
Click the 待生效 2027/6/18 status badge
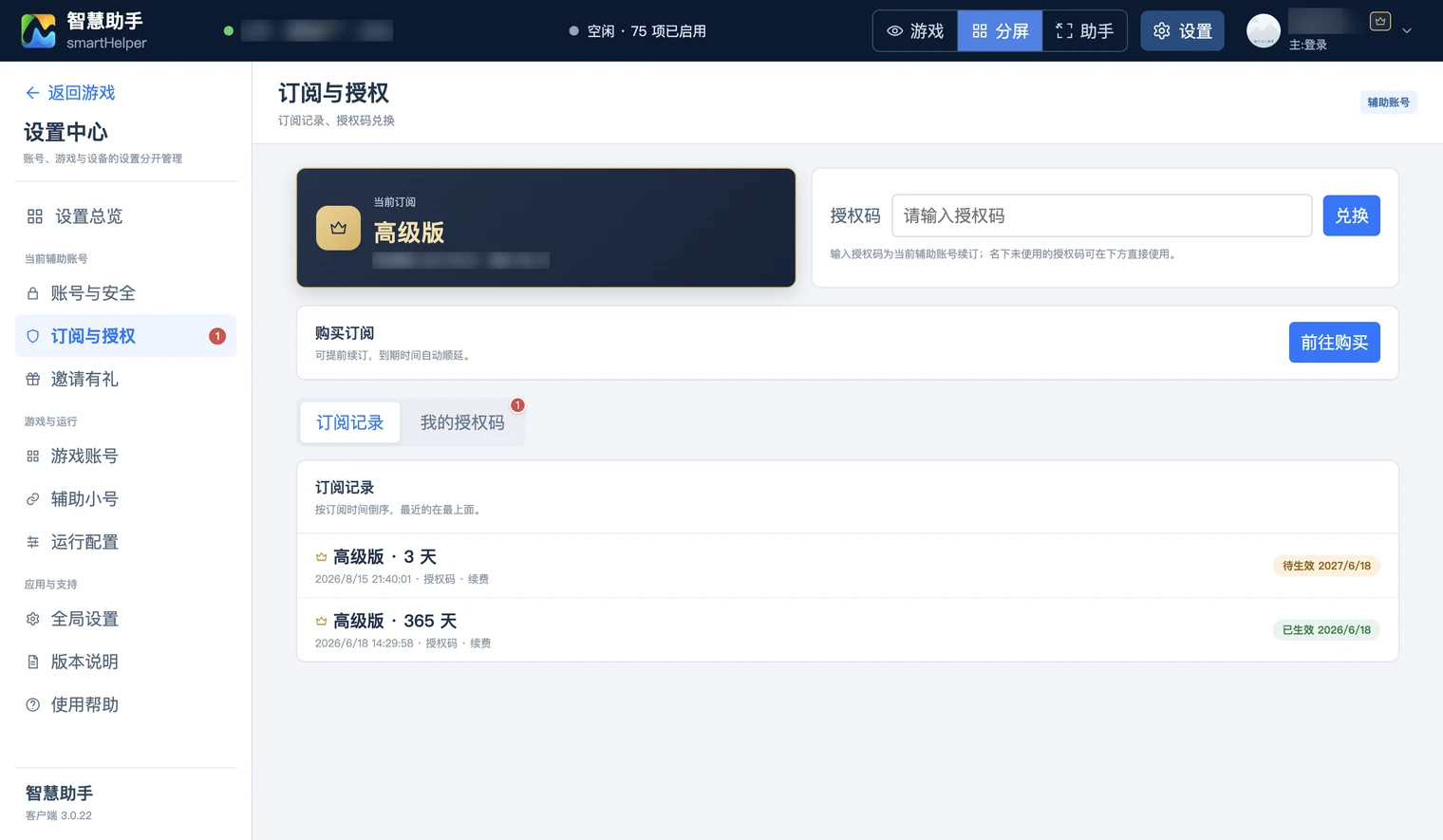(x=1326, y=566)
